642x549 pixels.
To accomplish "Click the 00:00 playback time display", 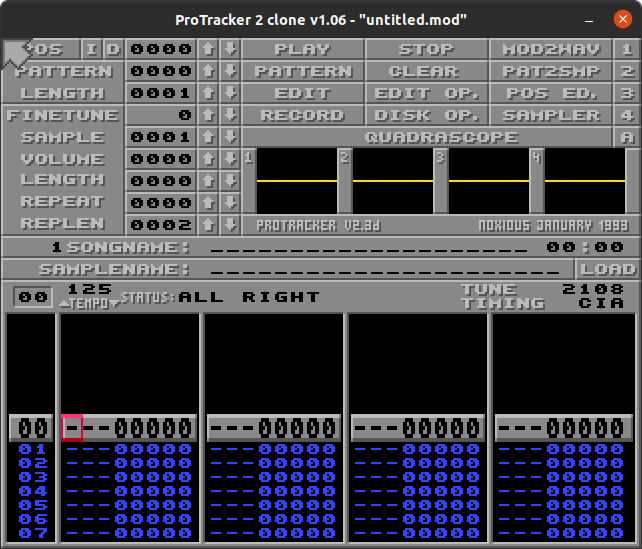I will (585, 247).
